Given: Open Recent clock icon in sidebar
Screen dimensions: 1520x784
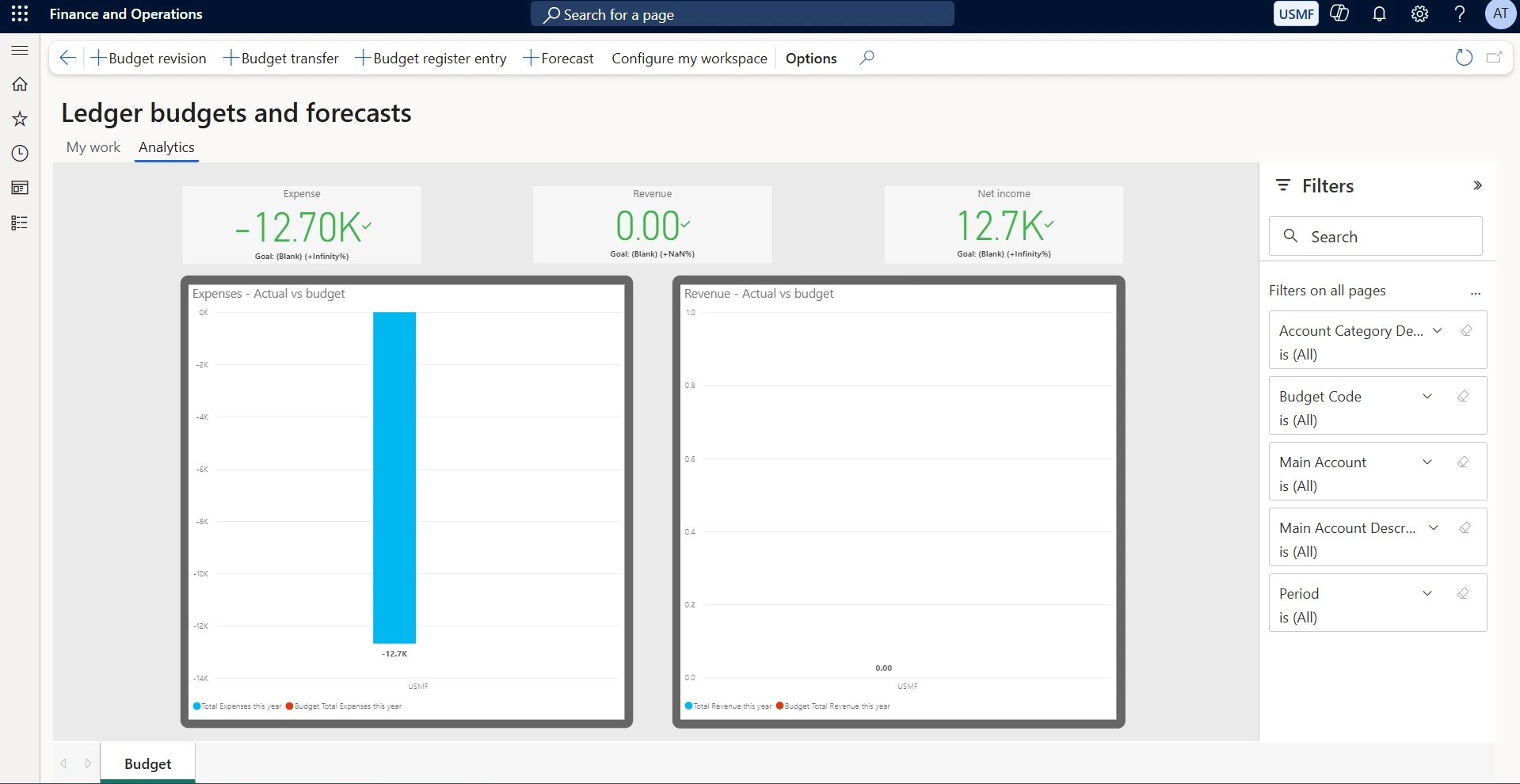Looking at the screenshot, I should pyautogui.click(x=20, y=154).
